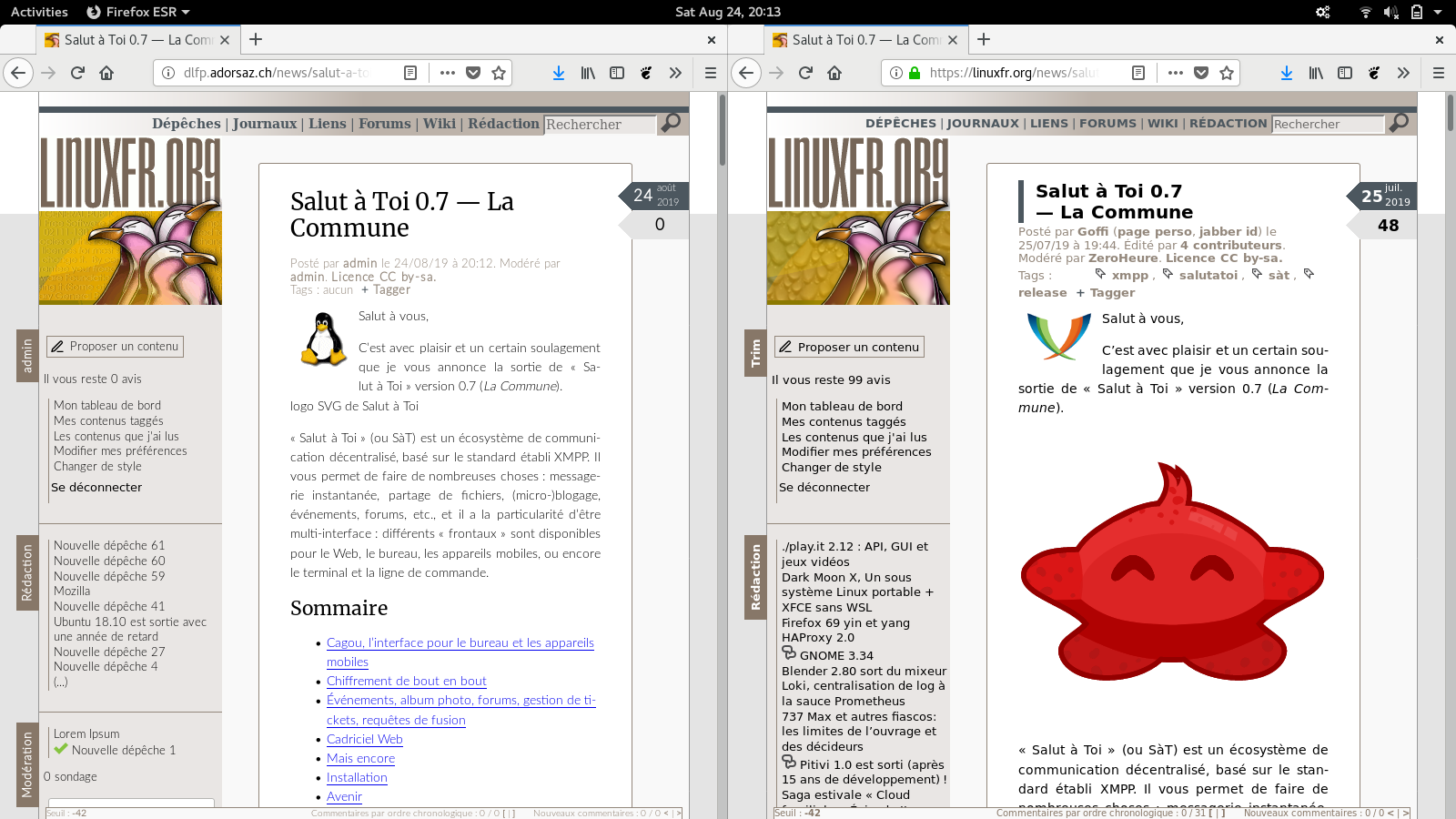Open Chiffrement de bout en bout link

(x=407, y=681)
